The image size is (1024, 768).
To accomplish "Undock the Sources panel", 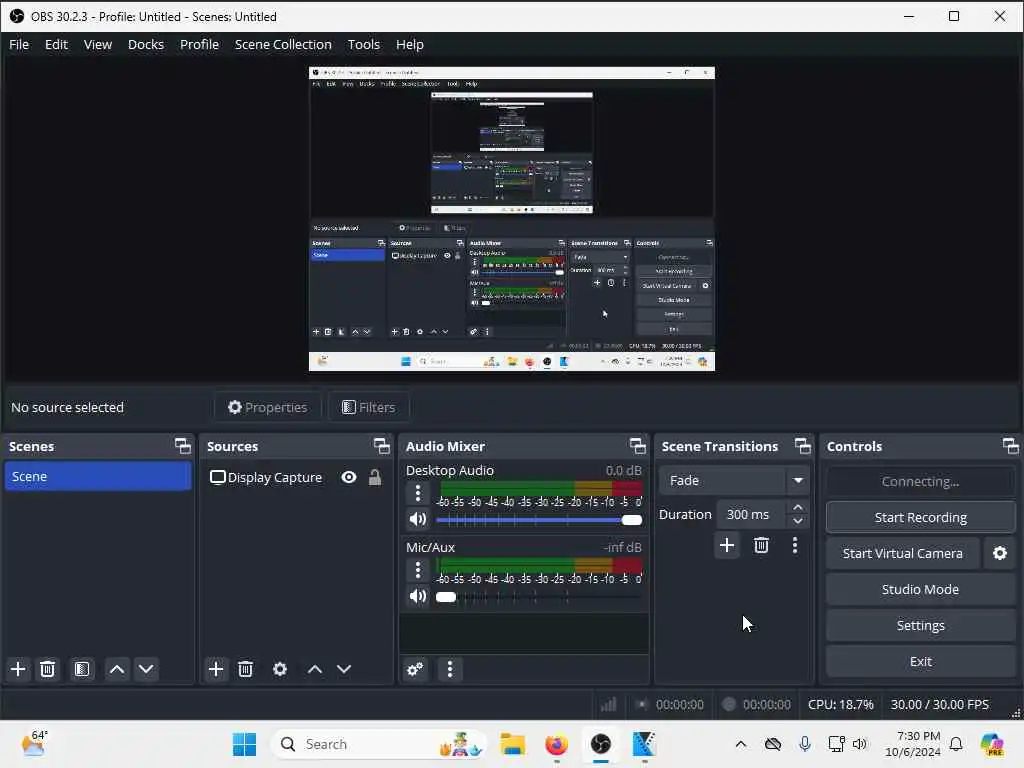I will 382,446.
